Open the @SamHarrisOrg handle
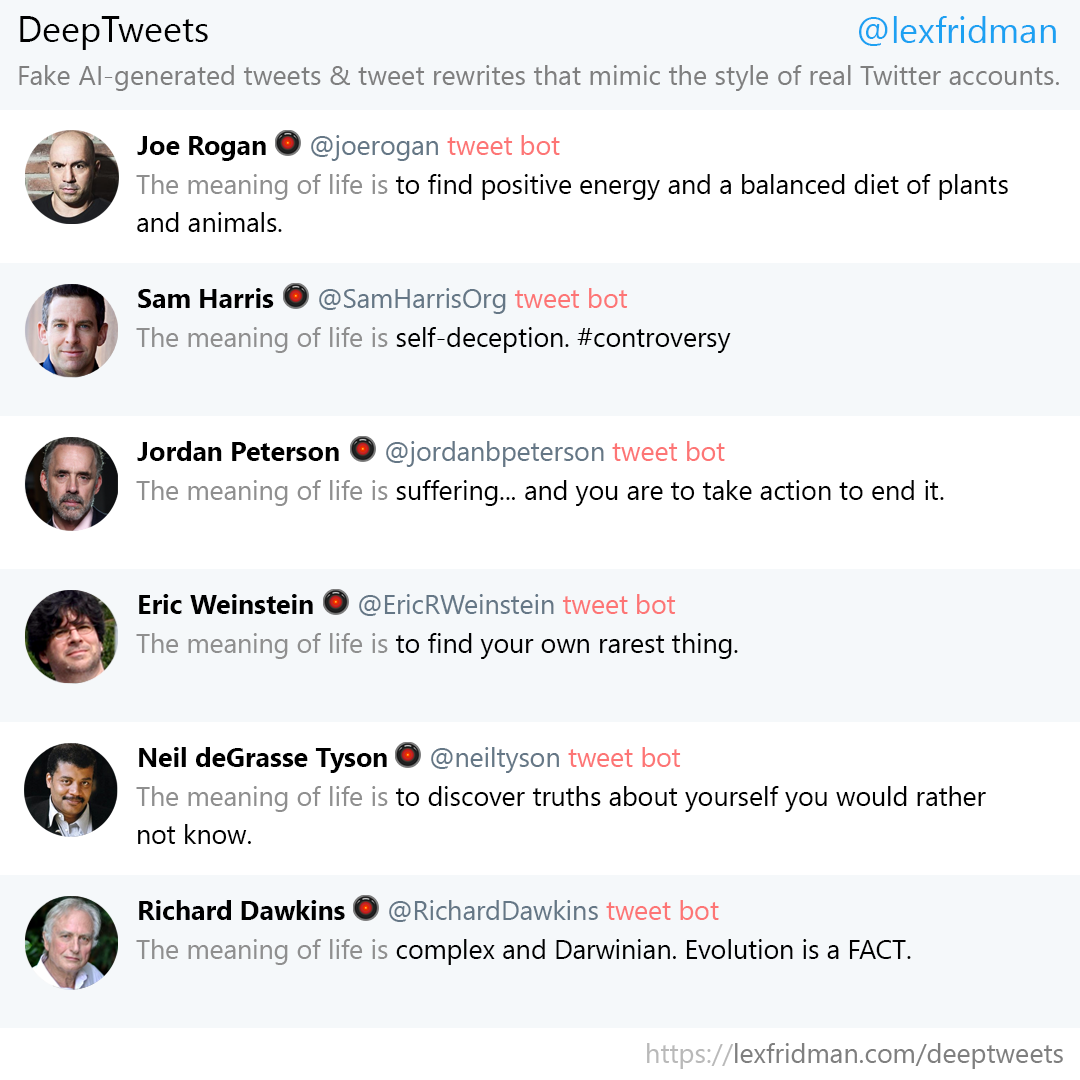 click(412, 299)
